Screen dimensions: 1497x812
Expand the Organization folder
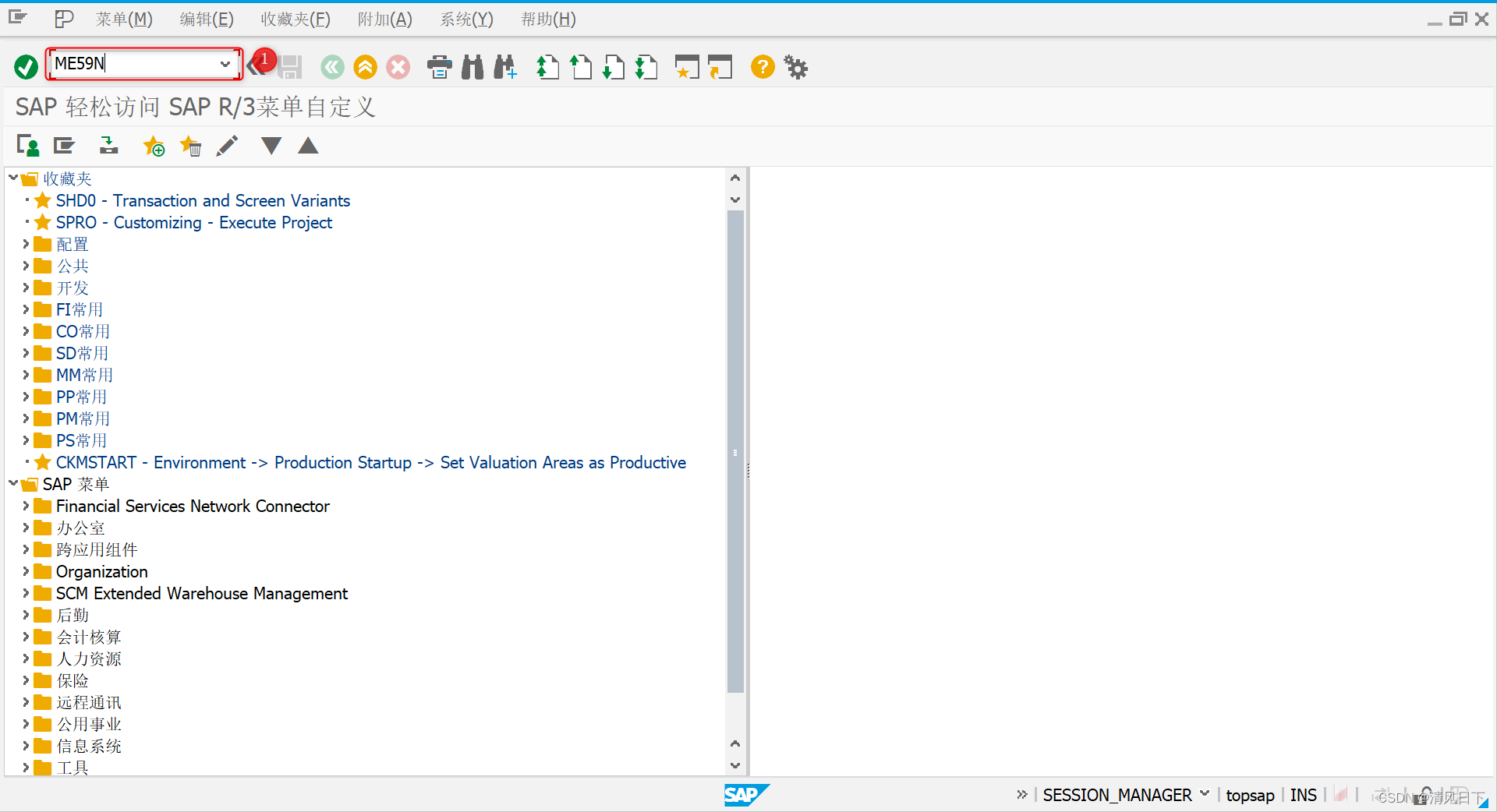[26, 571]
